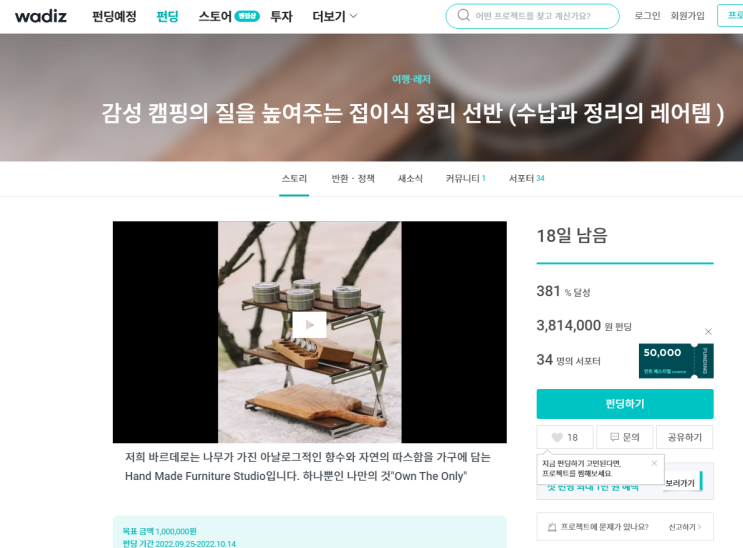
Task: Click 로그인 link
Action: [647, 16]
